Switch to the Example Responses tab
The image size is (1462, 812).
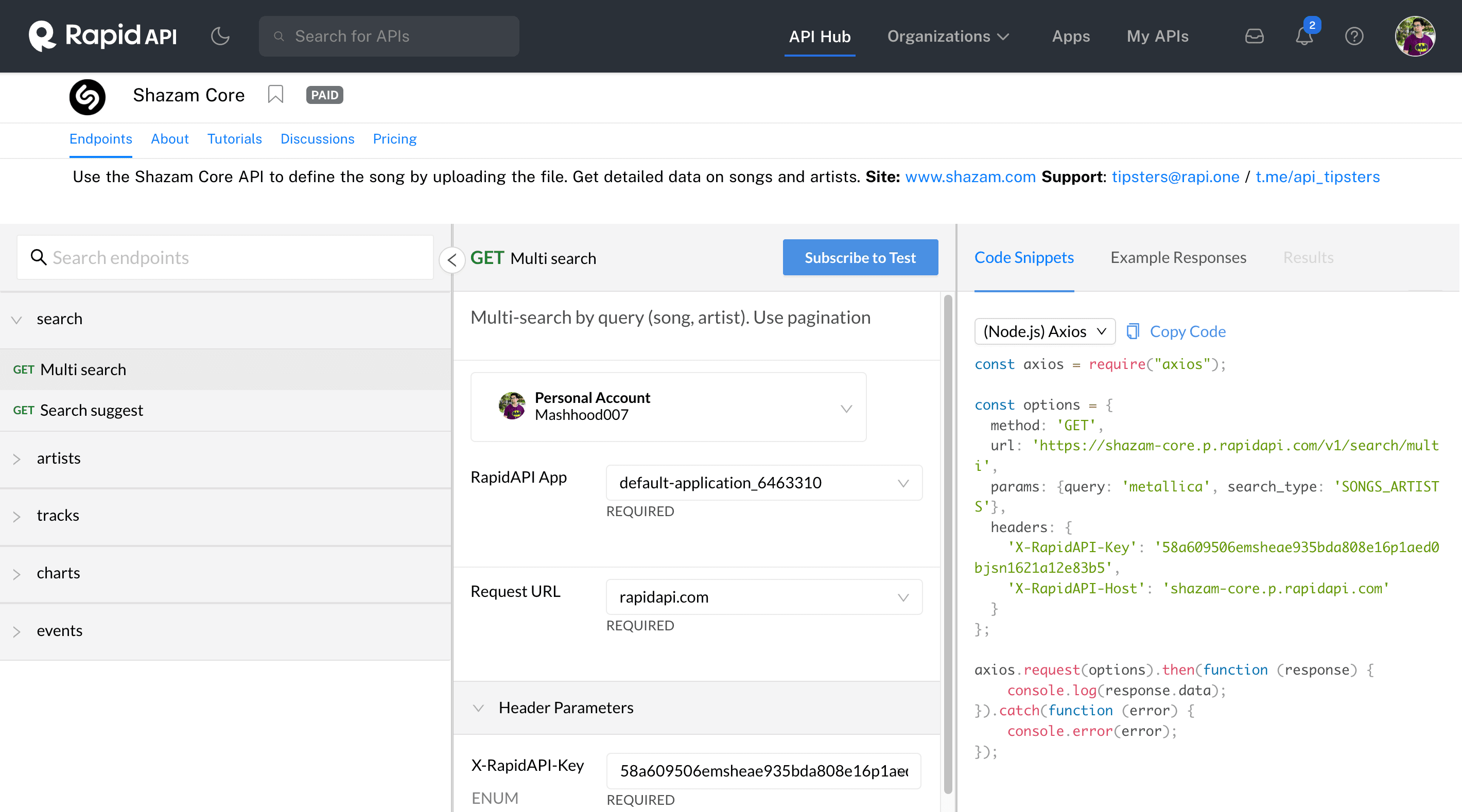click(x=1178, y=257)
